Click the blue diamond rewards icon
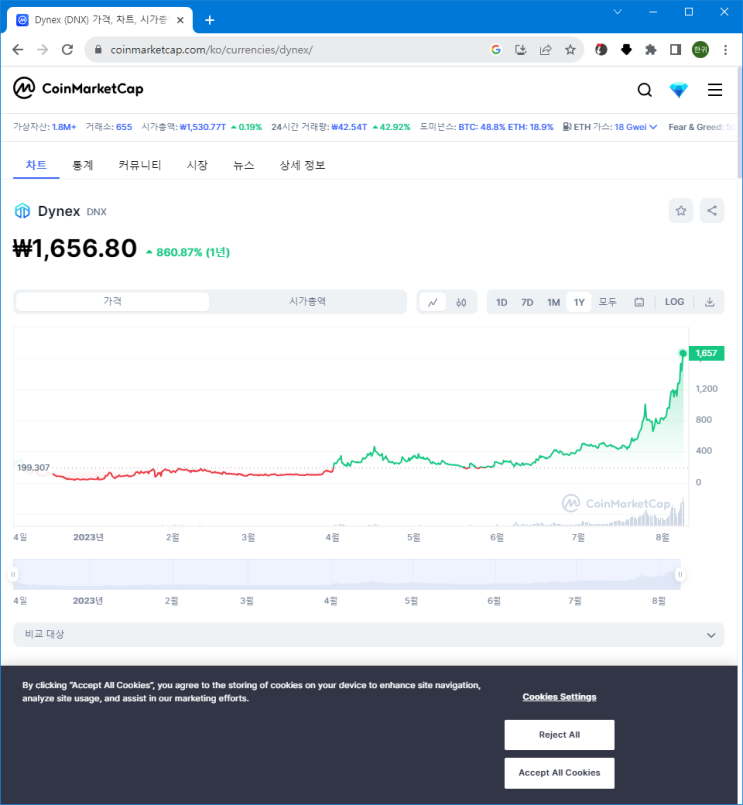This screenshot has height=805, width=743. tap(679, 90)
